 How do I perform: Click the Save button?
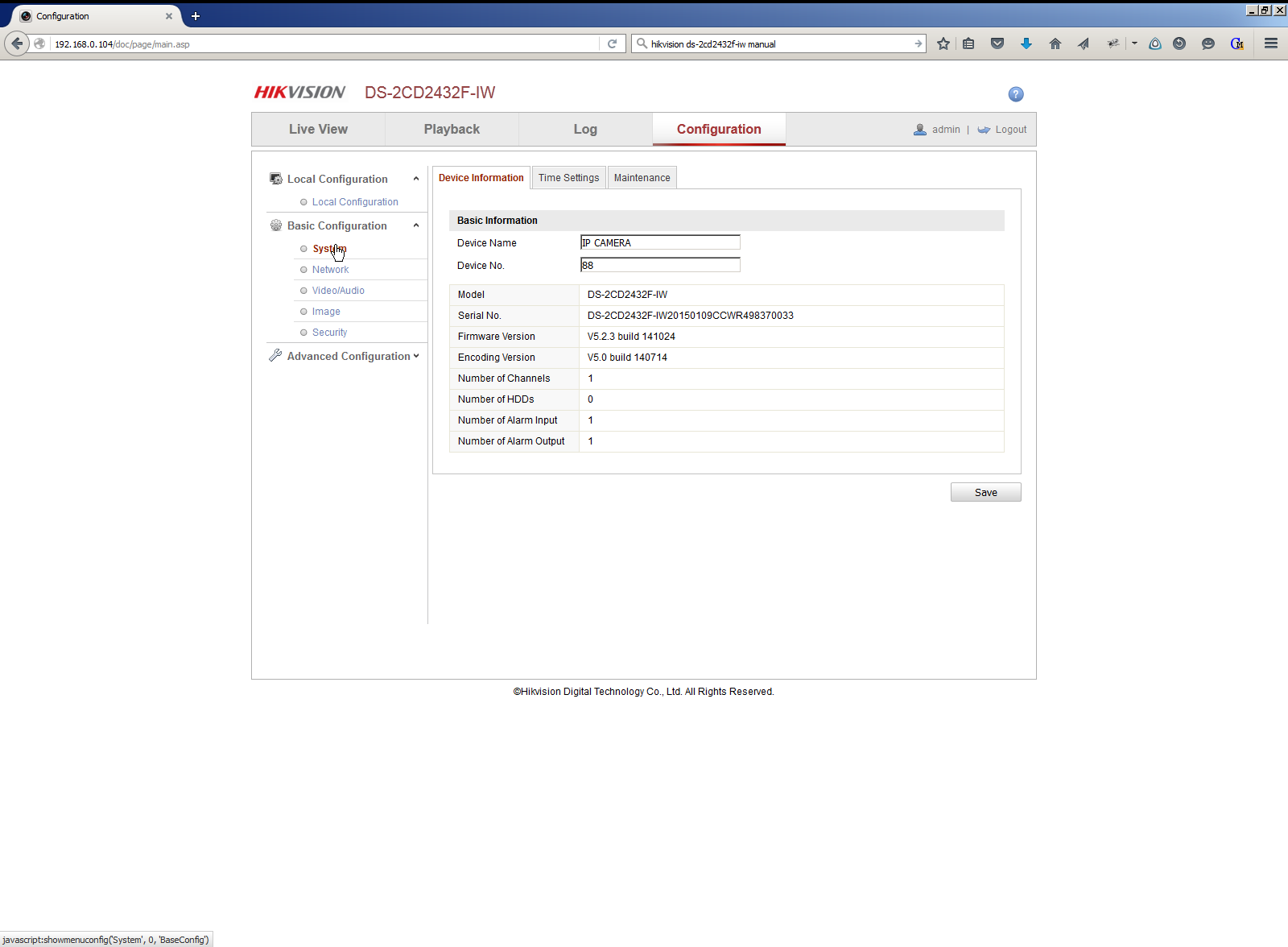coord(986,492)
